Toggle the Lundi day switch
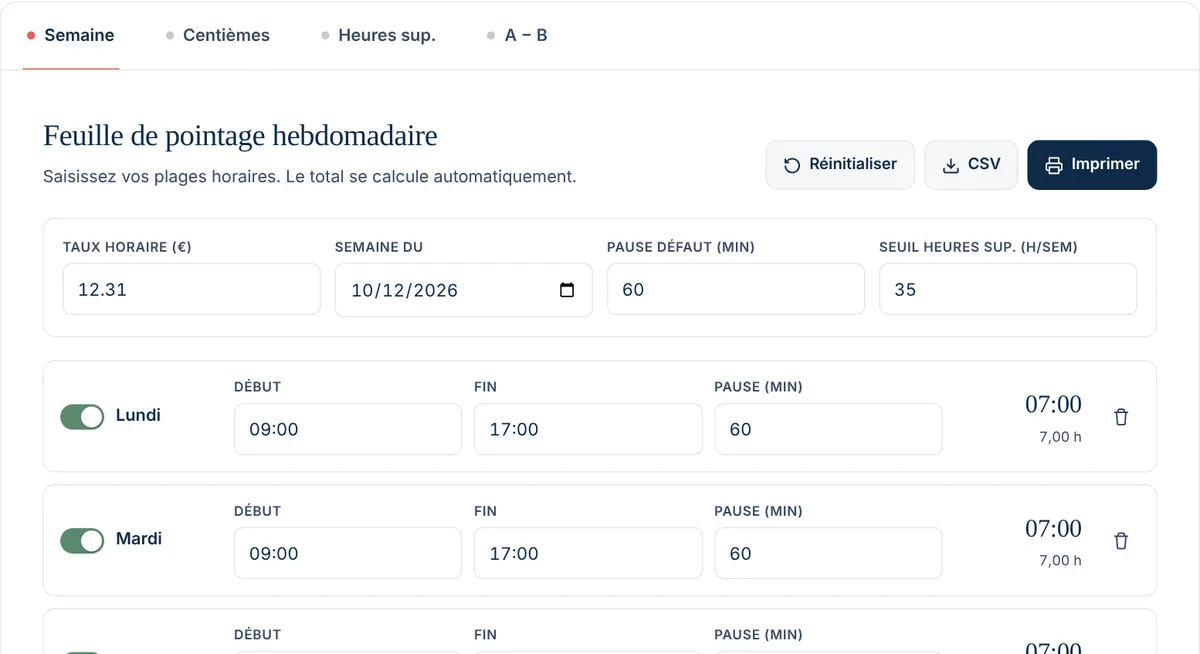The height and width of the screenshot is (654, 1200). coord(82,417)
